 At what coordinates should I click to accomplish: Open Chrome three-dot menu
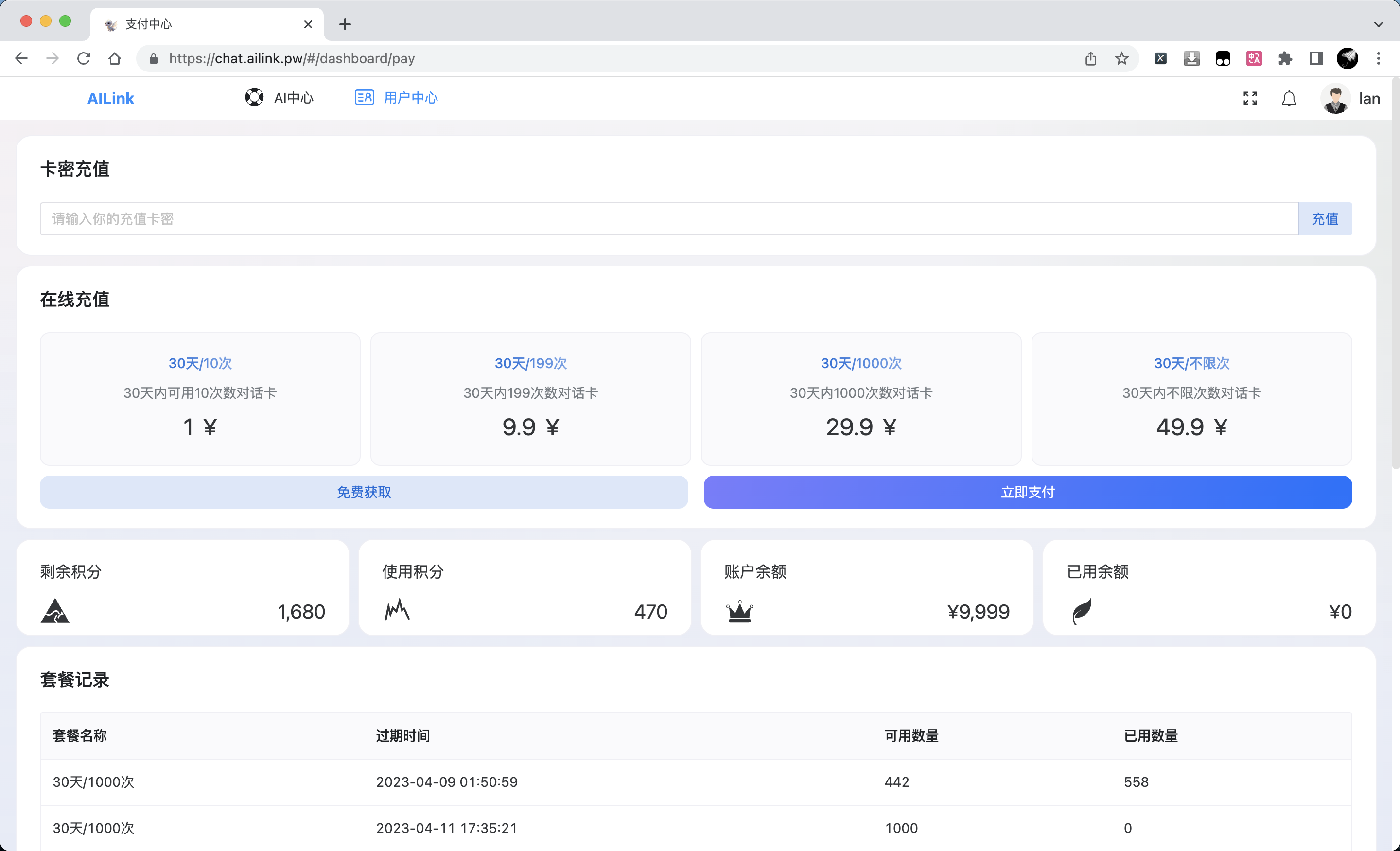click(x=1379, y=58)
